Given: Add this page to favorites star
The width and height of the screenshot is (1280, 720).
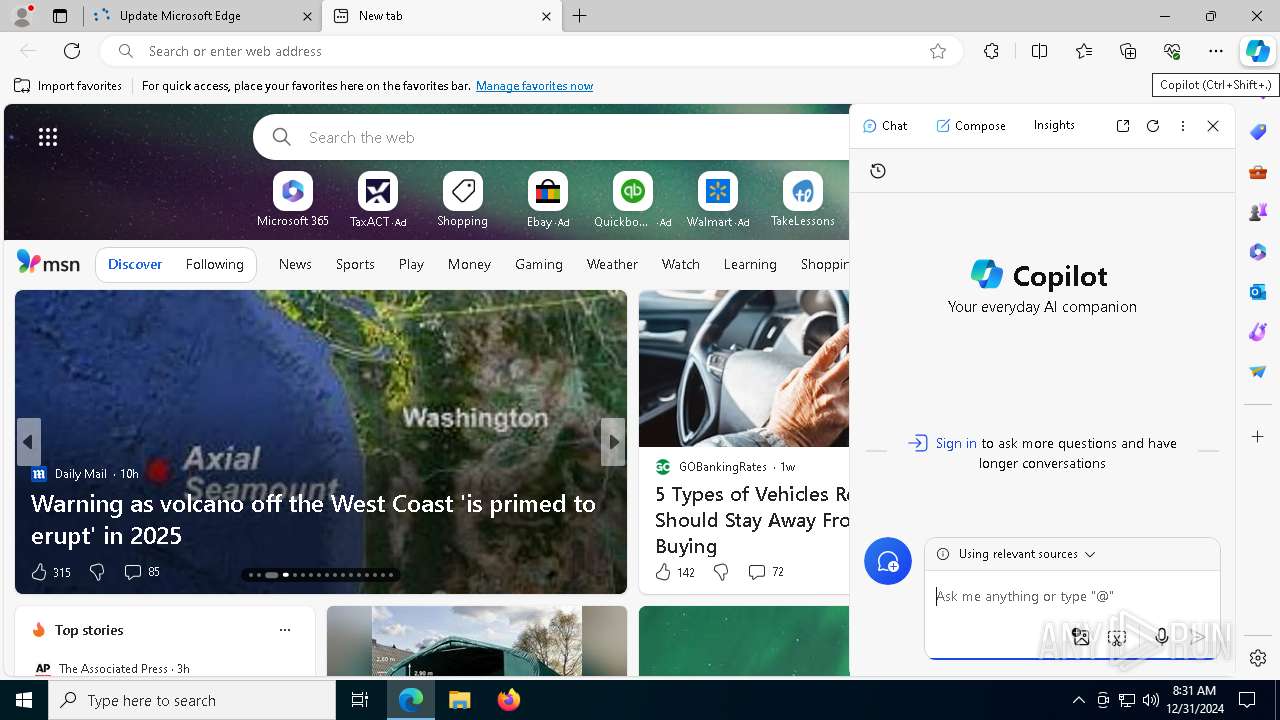Looking at the screenshot, I should pos(938,51).
